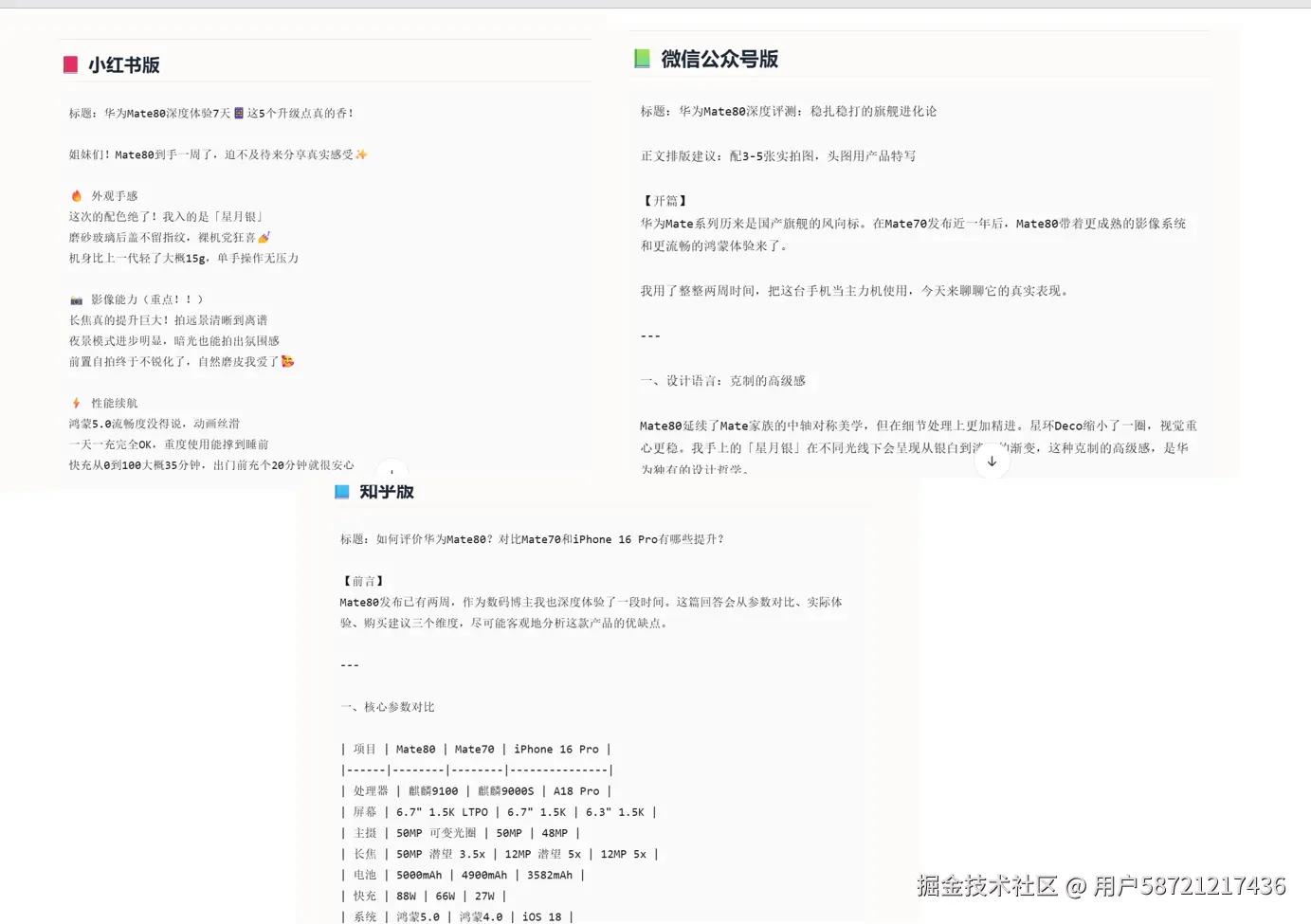The width and height of the screenshot is (1311, 924).
Task: Click the scroll-down arrow in the 微信公众号版 panel
Action: (x=992, y=462)
